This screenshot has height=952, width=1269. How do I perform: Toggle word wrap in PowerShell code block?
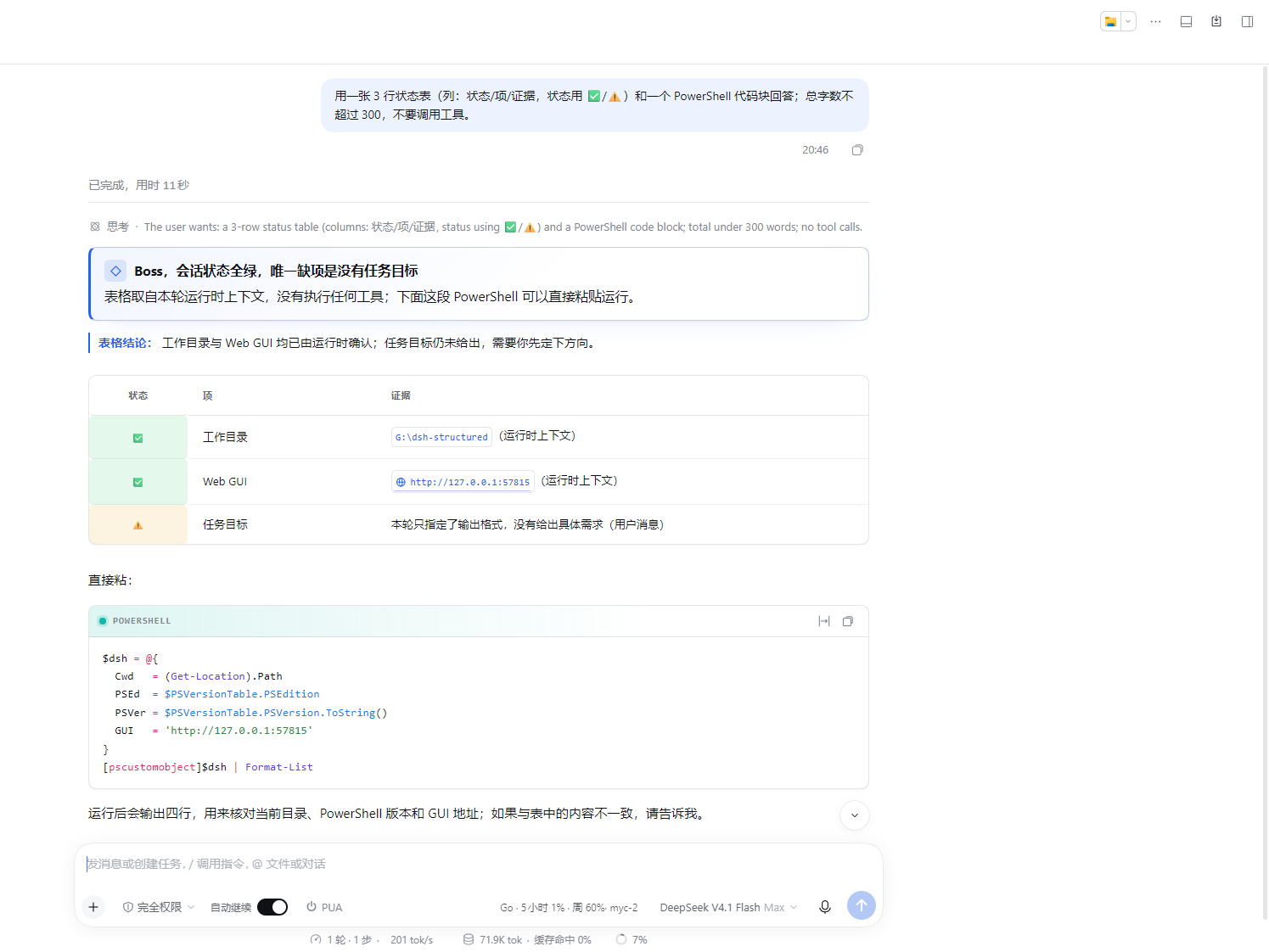tap(823, 621)
